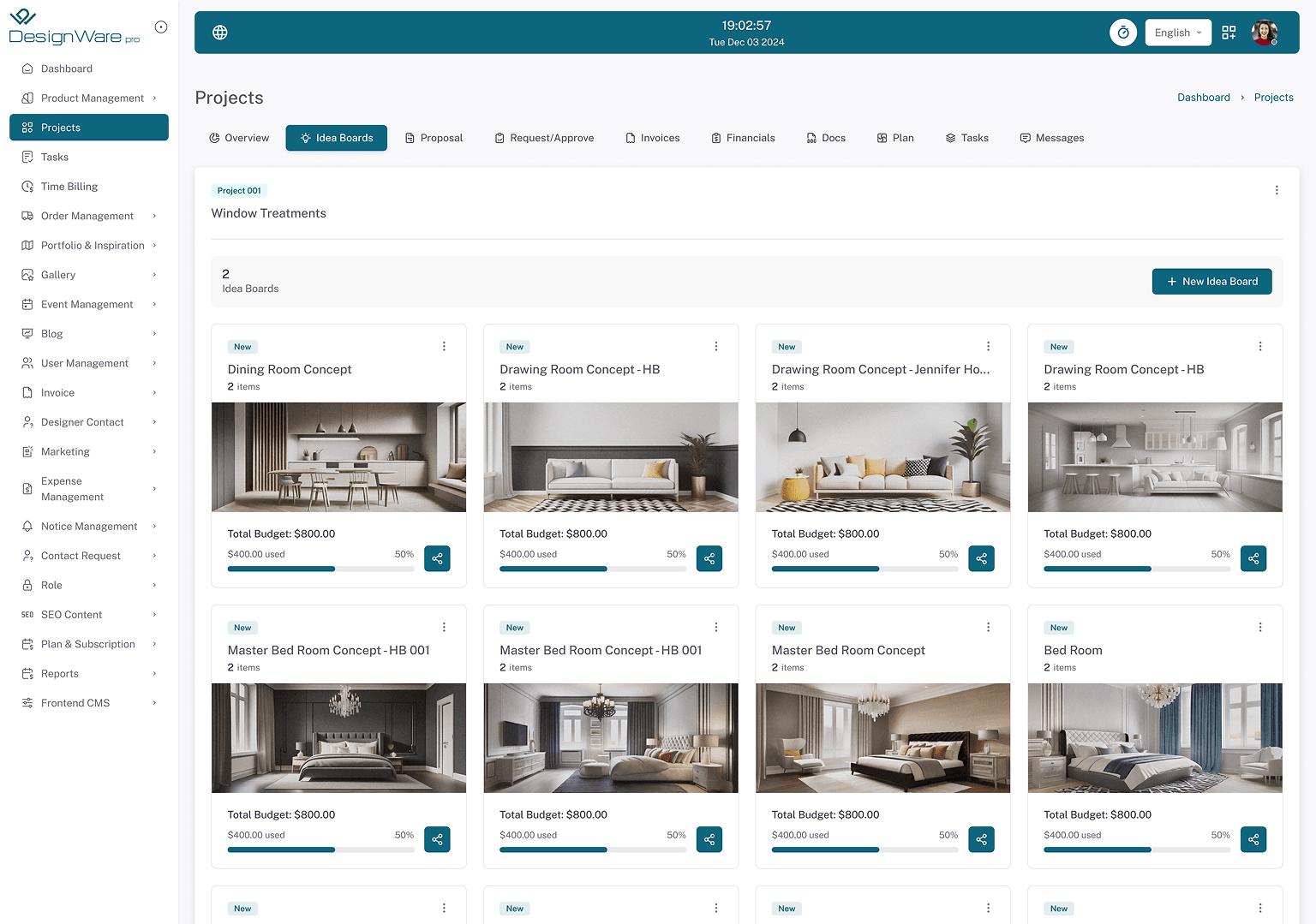Open the three-dot menu on the Jennifer Ho card
The height and width of the screenshot is (924, 1316).
[988, 347]
